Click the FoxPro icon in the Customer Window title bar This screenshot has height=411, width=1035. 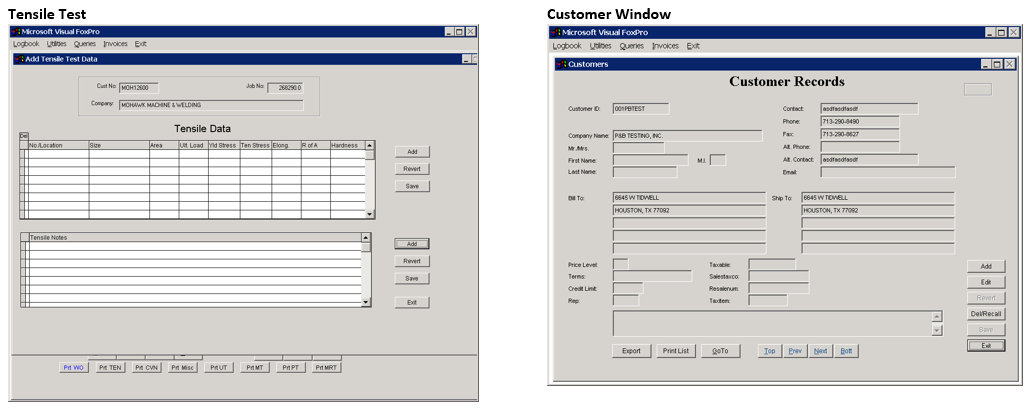pyautogui.click(x=556, y=32)
